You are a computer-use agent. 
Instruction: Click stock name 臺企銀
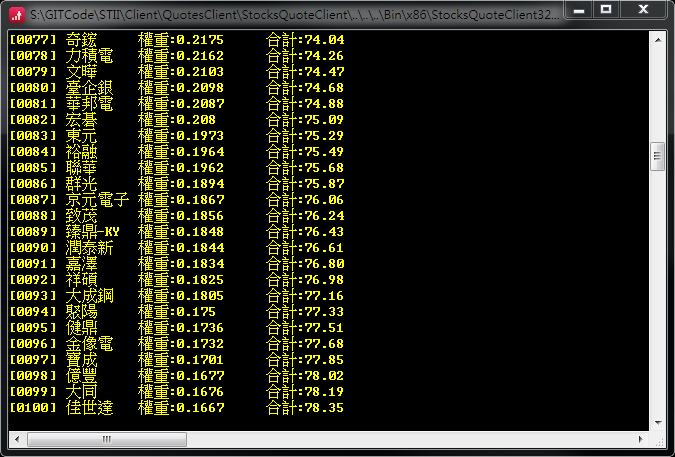pyautogui.click(x=89, y=88)
